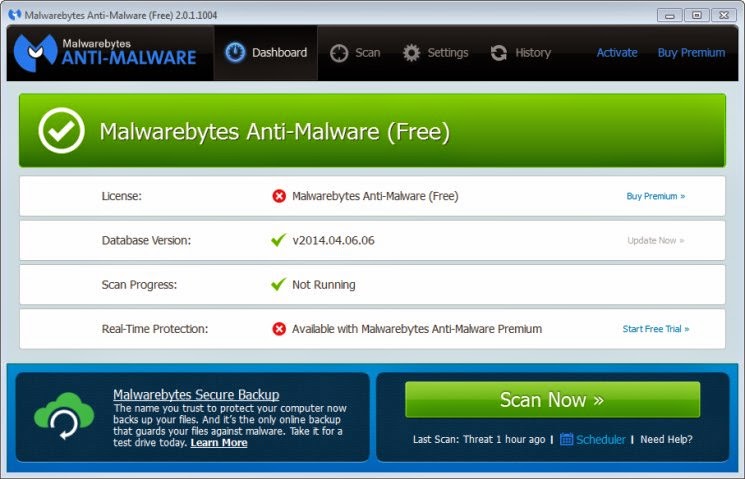Click 'Last Scan: Threat 1 hour ago' text
Viewport: 745px width, 479px height.
[479, 440]
